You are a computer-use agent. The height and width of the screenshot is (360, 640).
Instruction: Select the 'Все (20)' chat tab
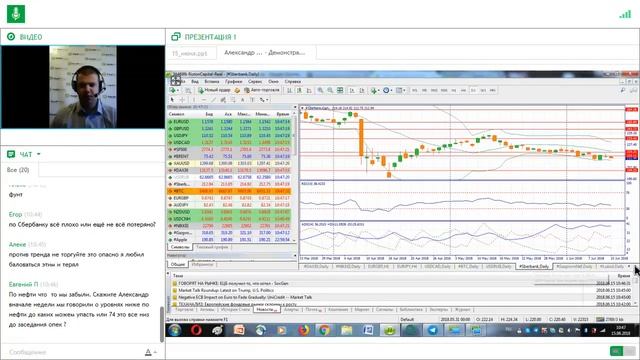[x=18, y=170]
